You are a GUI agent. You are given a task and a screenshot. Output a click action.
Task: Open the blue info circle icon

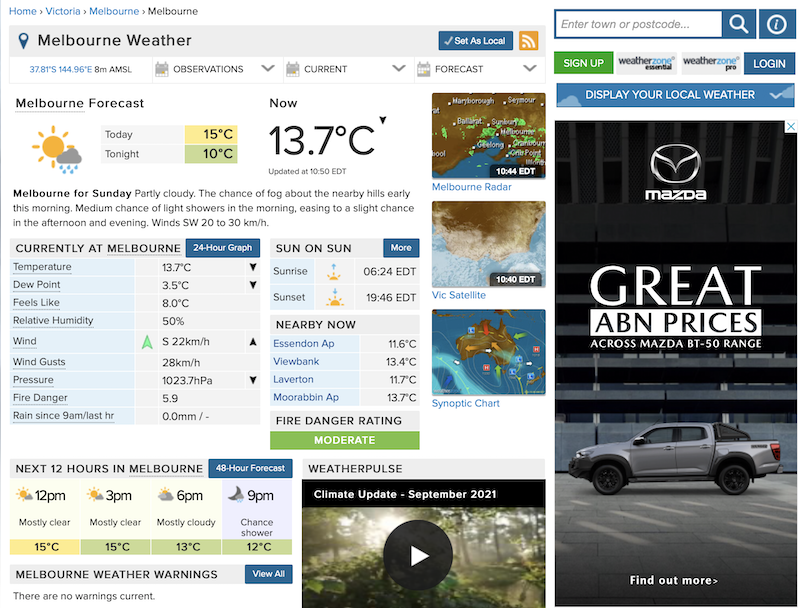pyautogui.click(x=777, y=24)
